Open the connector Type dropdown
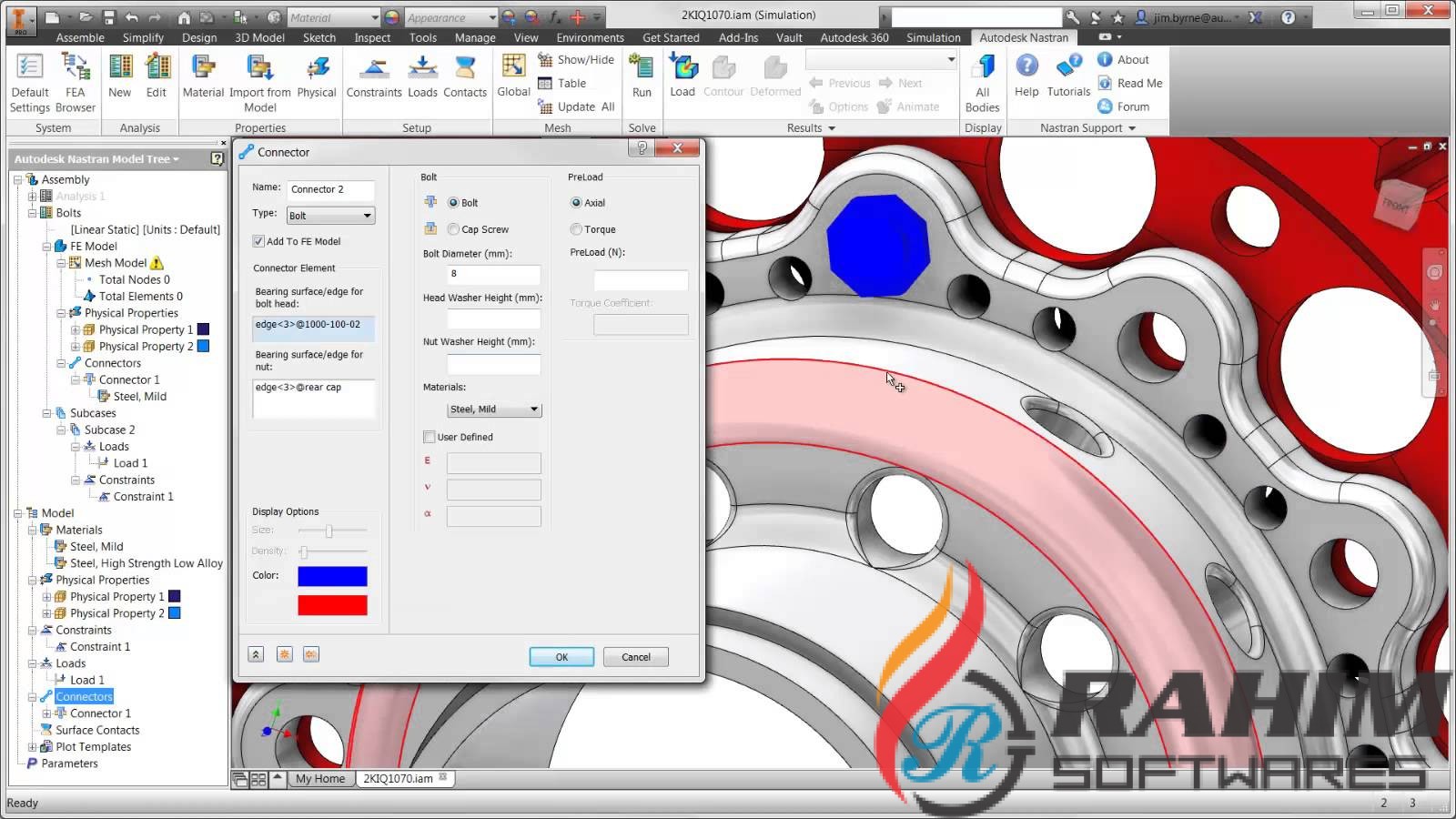Screen dimensions: 1456x819 point(330,216)
